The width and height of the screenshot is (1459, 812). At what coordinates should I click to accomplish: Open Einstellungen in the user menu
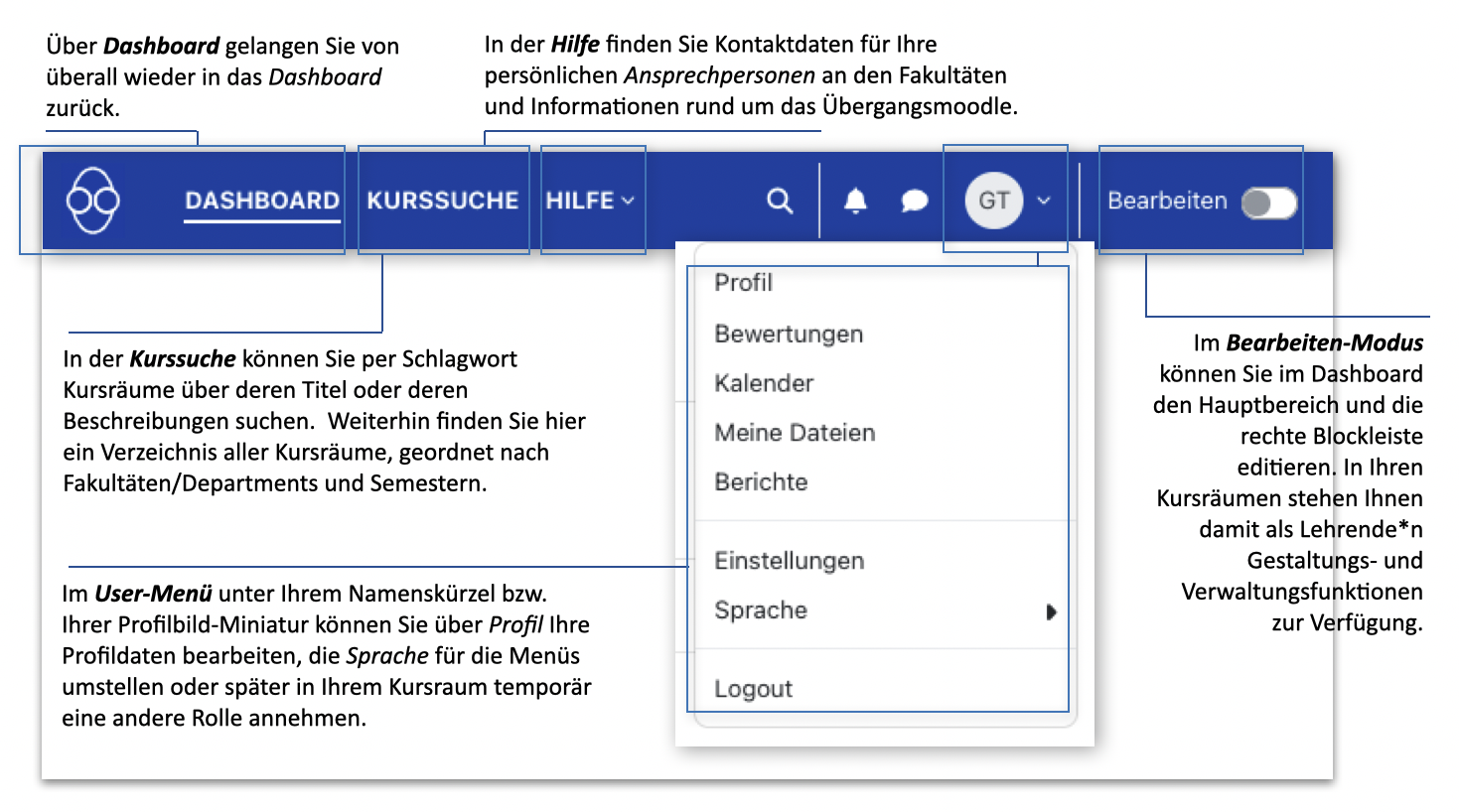coord(789,561)
